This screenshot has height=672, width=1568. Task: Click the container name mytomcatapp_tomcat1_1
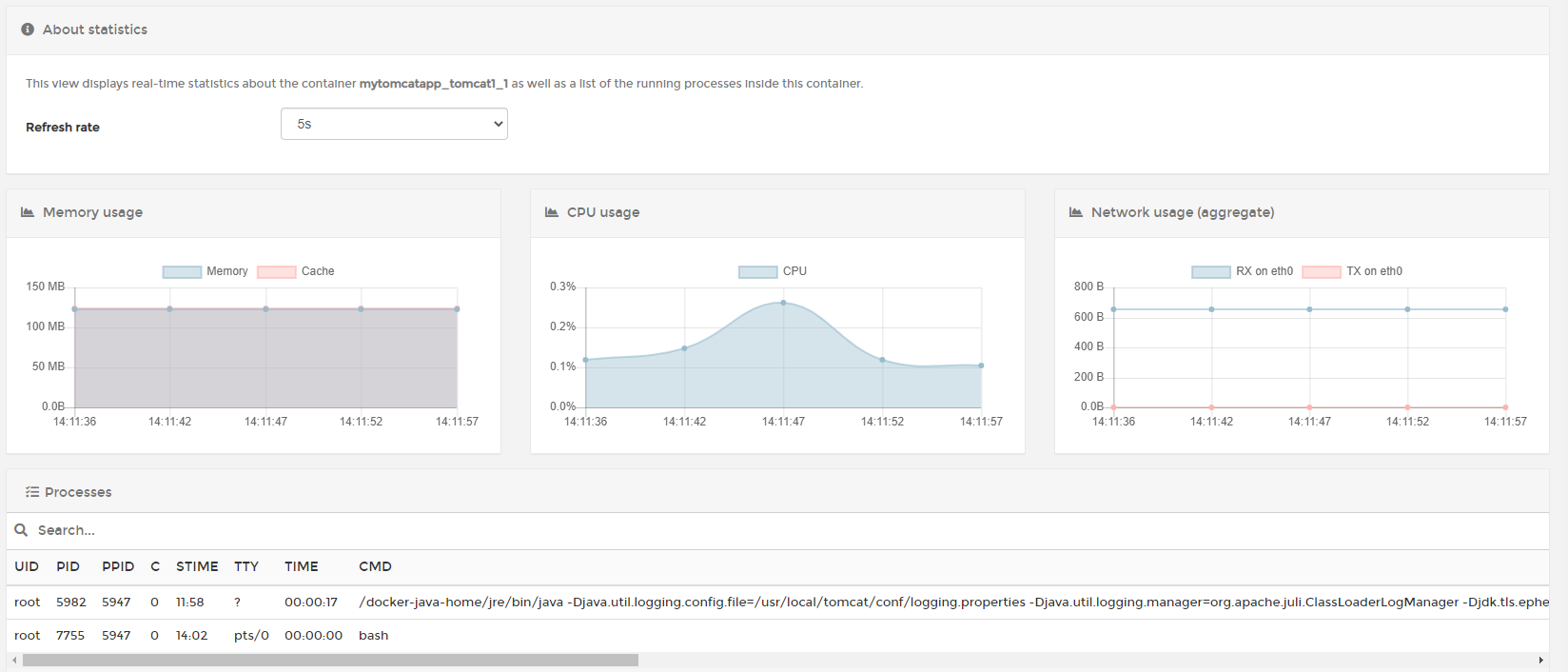click(x=434, y=84)
